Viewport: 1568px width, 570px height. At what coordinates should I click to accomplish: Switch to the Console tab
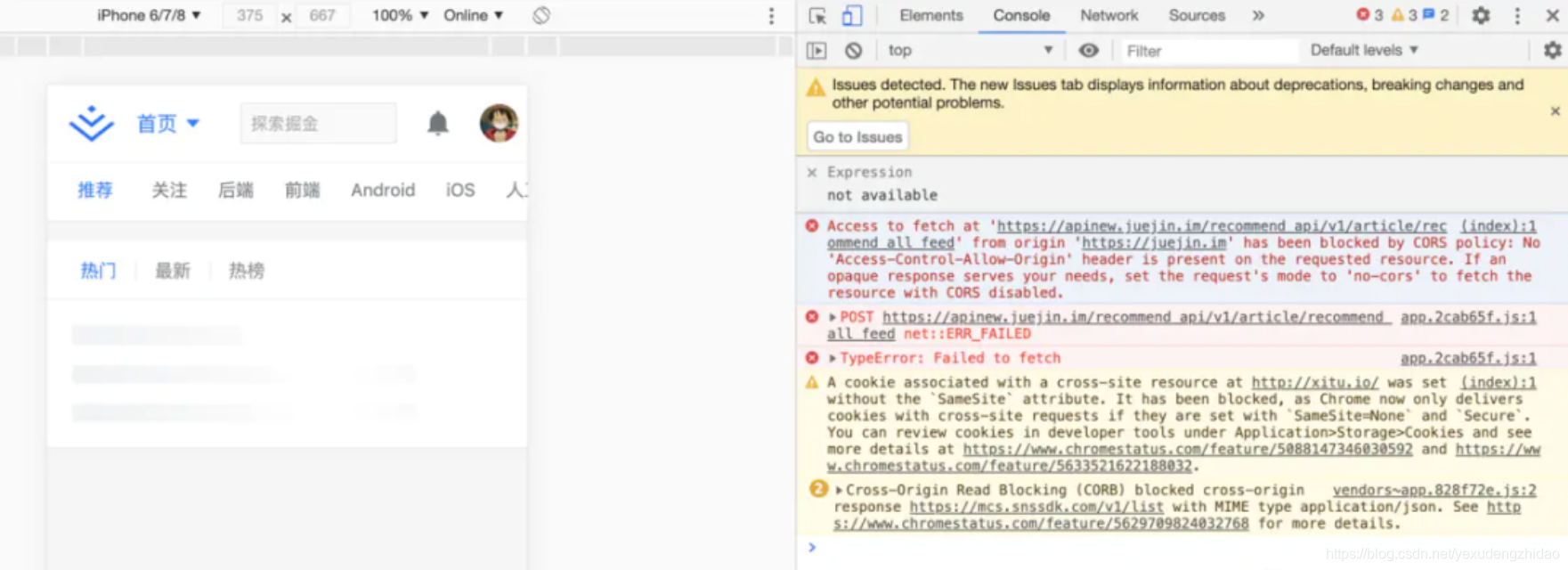tap(1021, 15)
